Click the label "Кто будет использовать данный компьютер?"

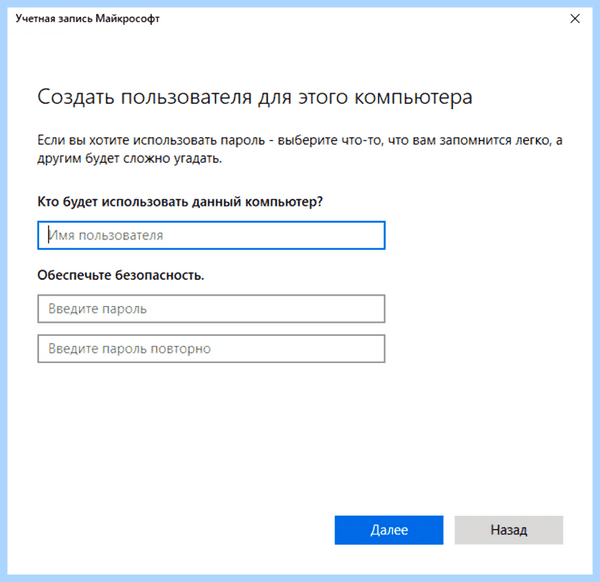pos(180,201)
